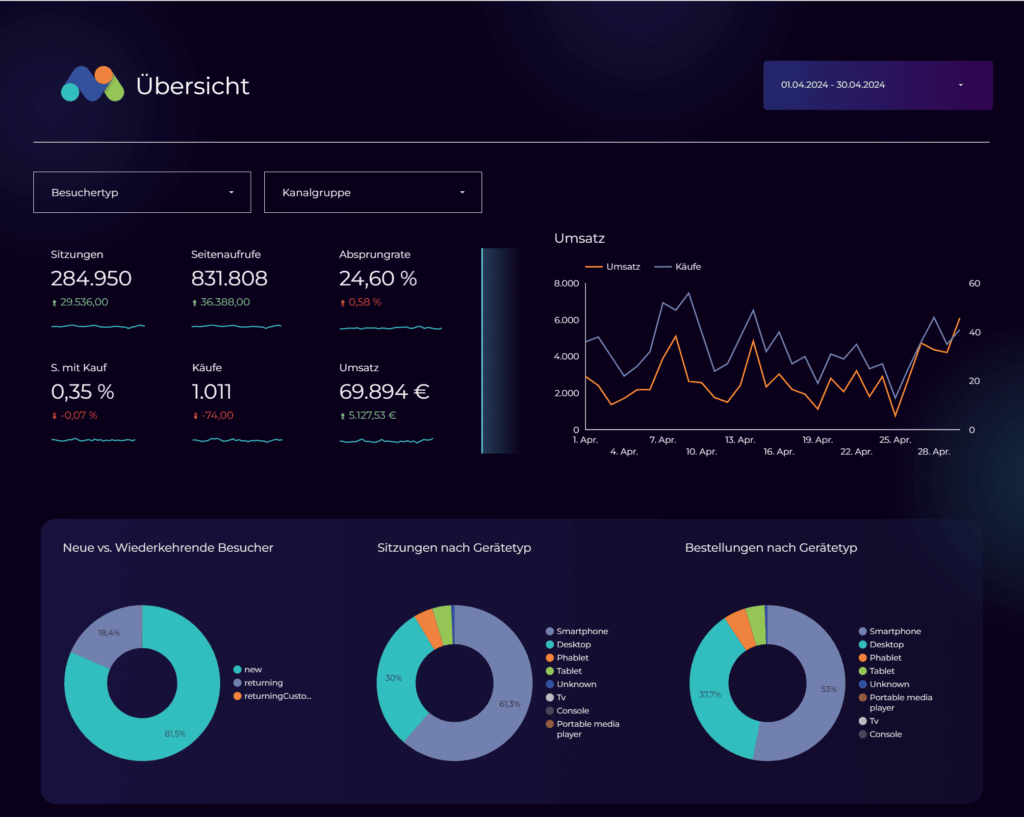1024x817 pixels.
Task: Select Desktop in the Bestellungen nach Gerätetyp legend
Action: click(x=886, y=645)
